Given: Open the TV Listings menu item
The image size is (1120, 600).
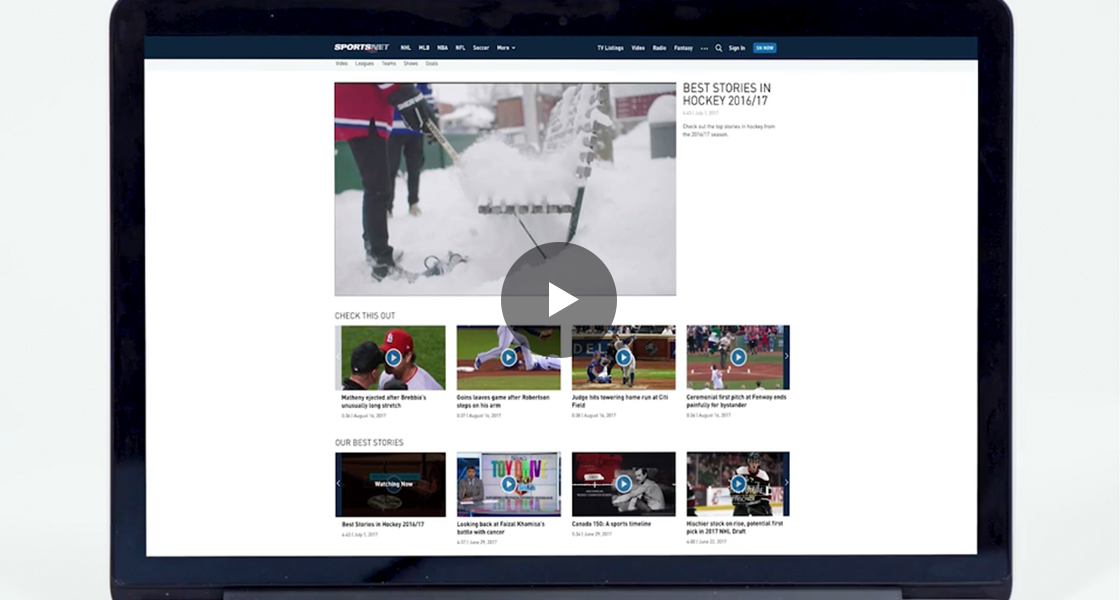Looking at the screenshot, I should click(x=610, y=48).
